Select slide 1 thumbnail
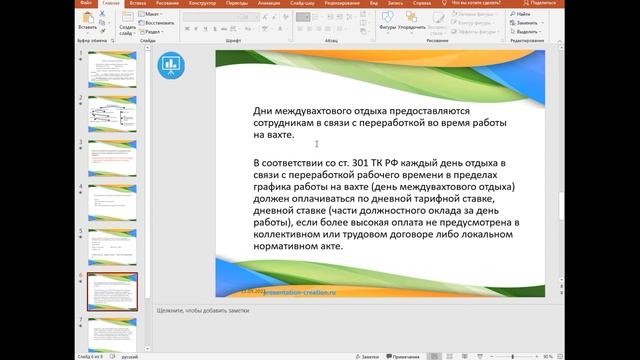This screenshot has width=640, height=360. (112, 69)
